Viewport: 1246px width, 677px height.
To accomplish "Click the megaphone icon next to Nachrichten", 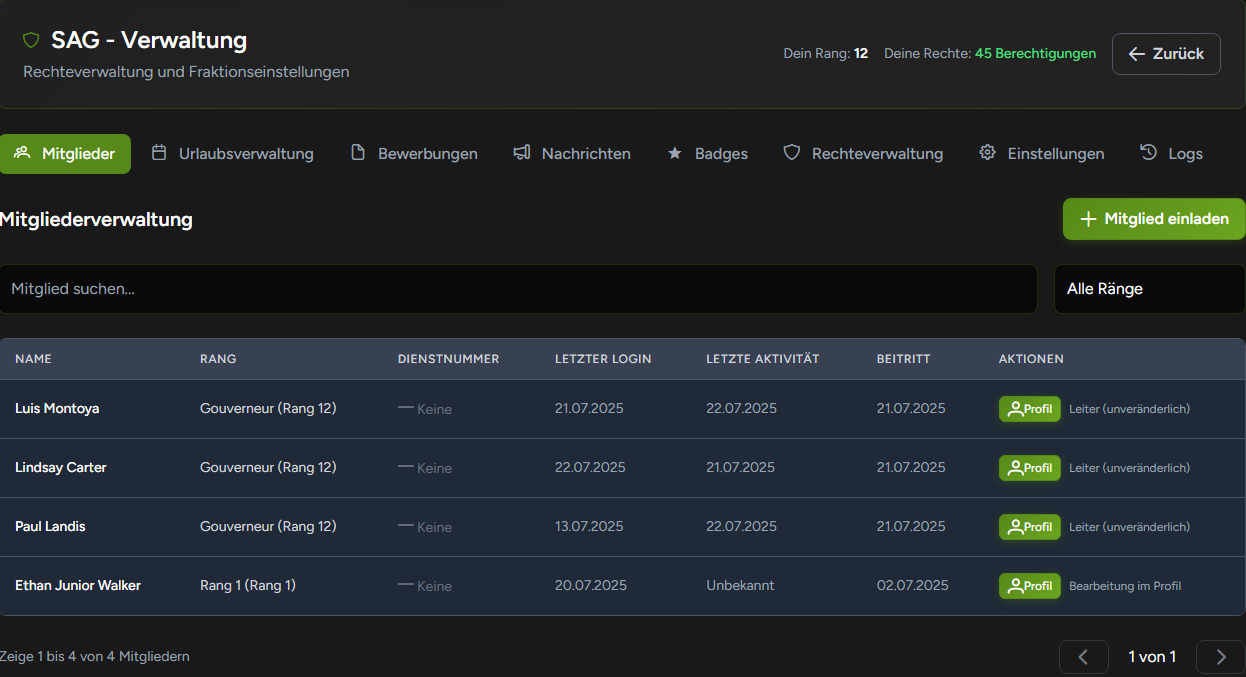I will pyautogui.click(x=522, y=153).
